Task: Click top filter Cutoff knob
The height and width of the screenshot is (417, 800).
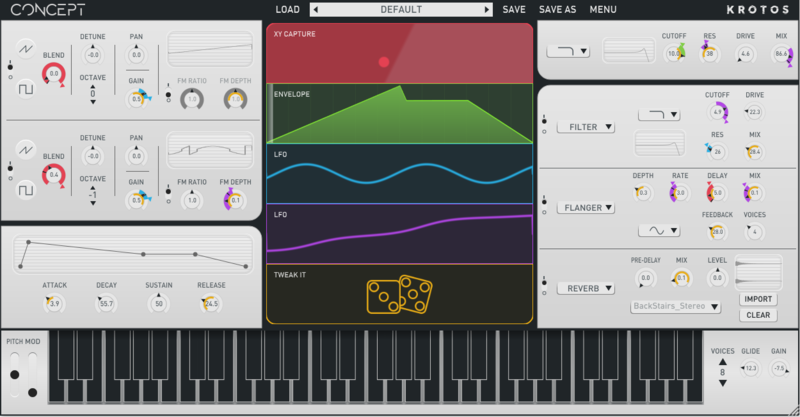Action: [x=674, y=53]
